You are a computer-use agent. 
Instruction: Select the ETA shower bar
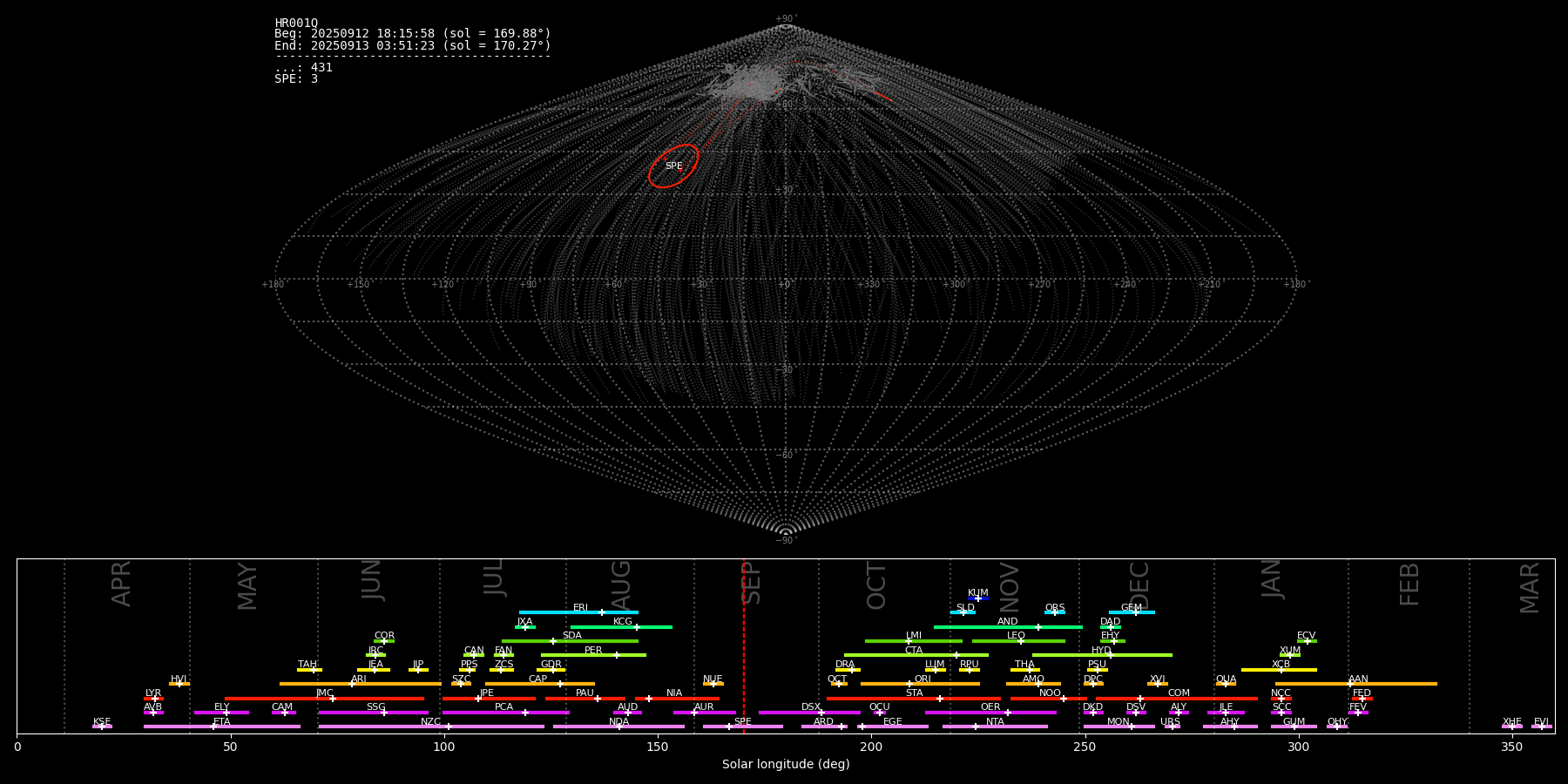(x=222, y=727)
